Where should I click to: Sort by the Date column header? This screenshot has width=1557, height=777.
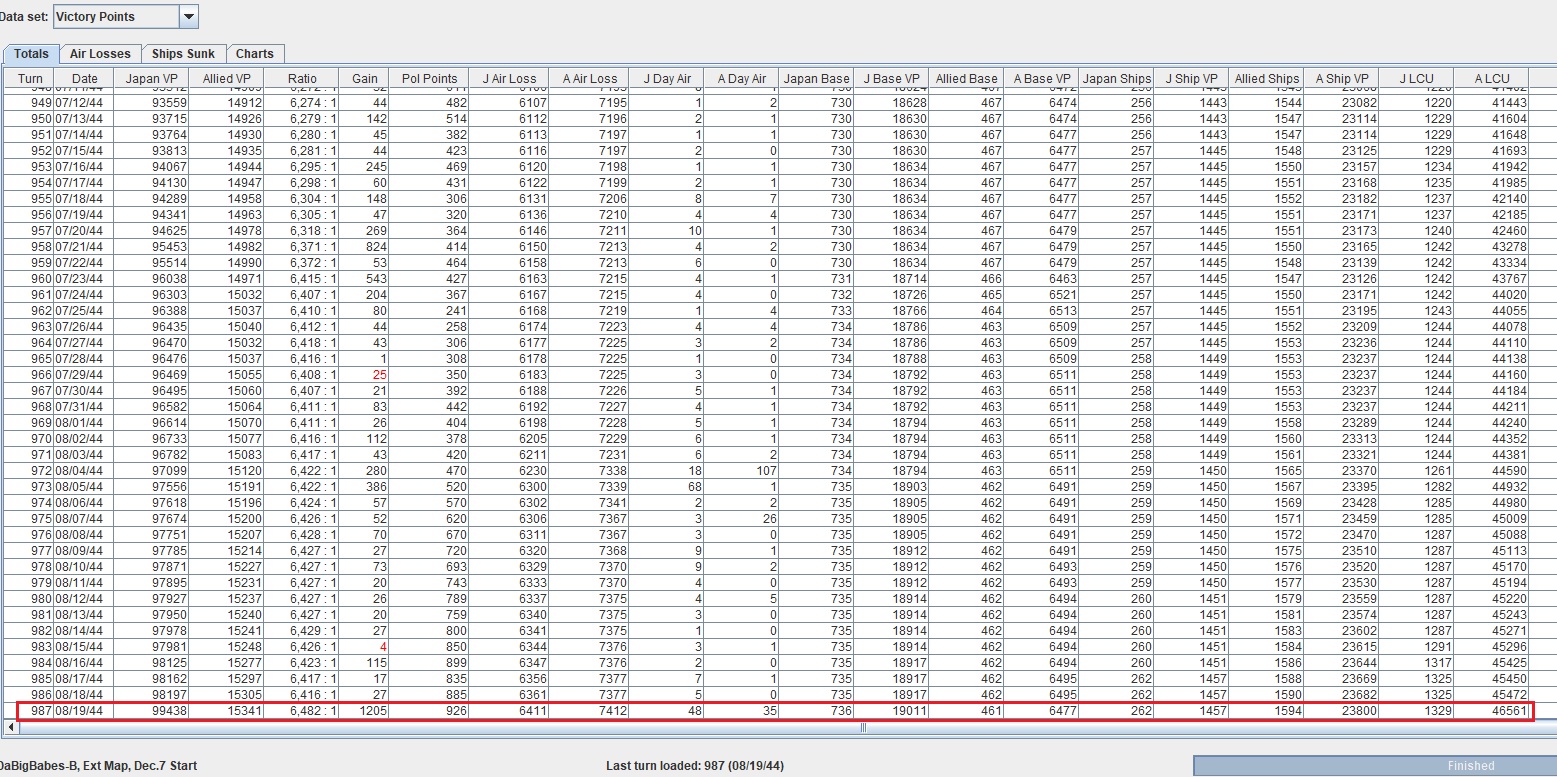(x=85, y=78)
